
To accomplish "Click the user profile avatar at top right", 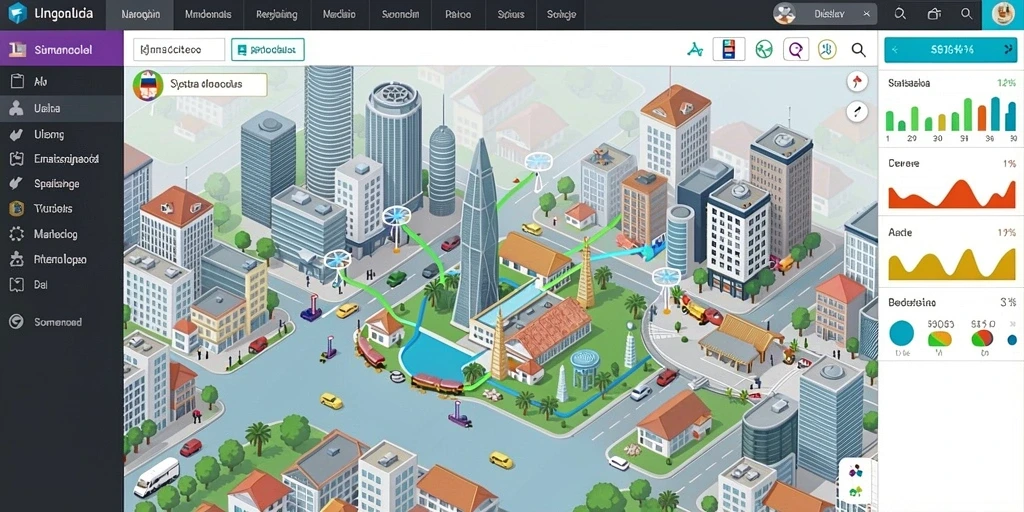I will tap(1002, 14).
